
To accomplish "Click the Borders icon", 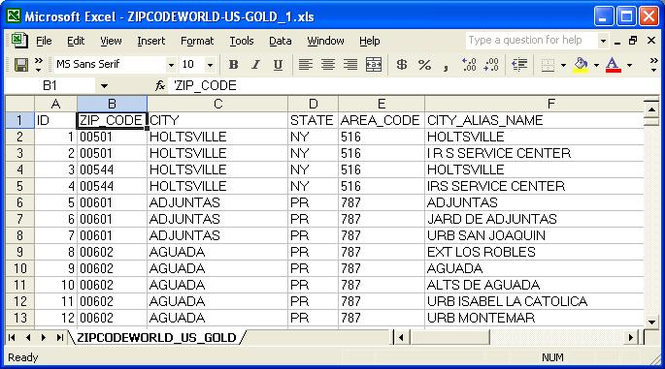I will click(x=548, y=65).
